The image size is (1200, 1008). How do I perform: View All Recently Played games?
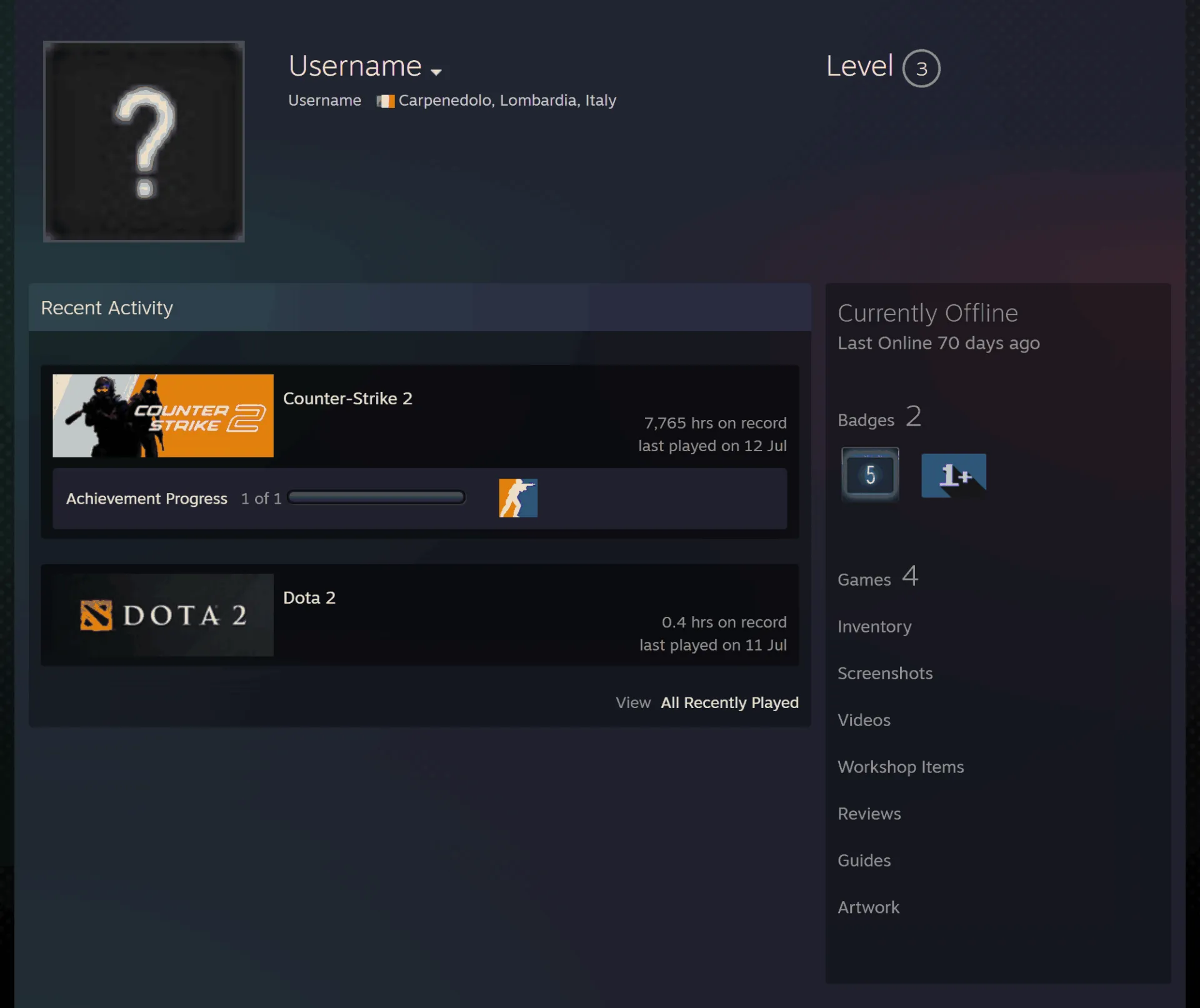tap(729, 702)
